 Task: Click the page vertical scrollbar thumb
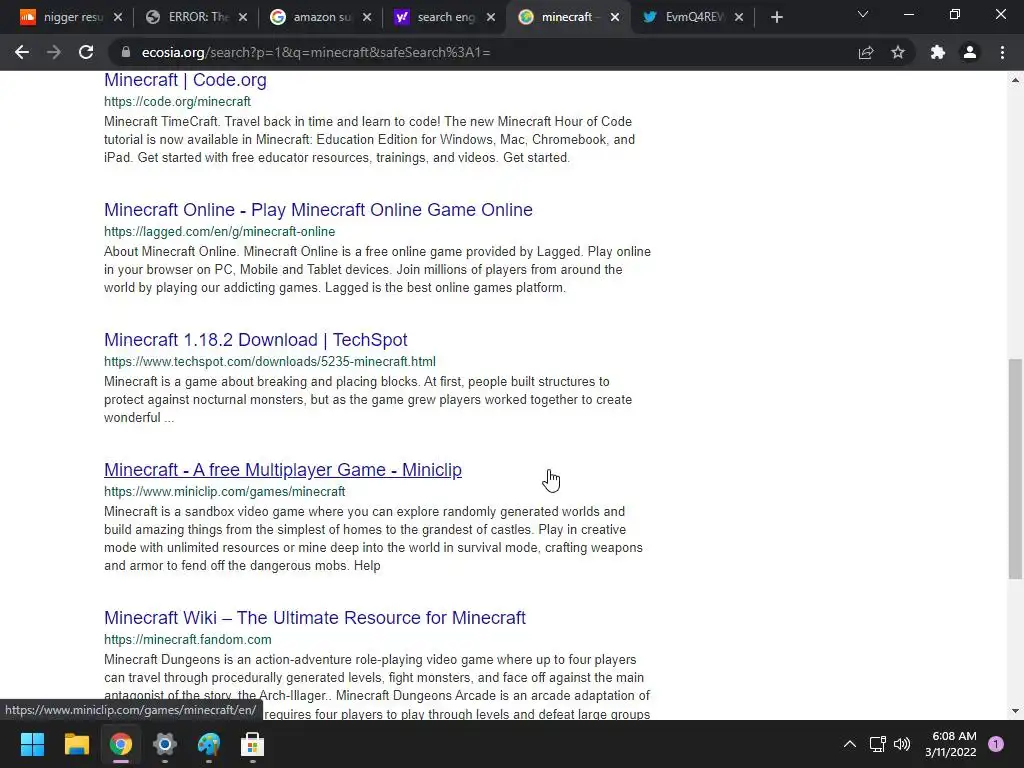(x=1015, y=468)
